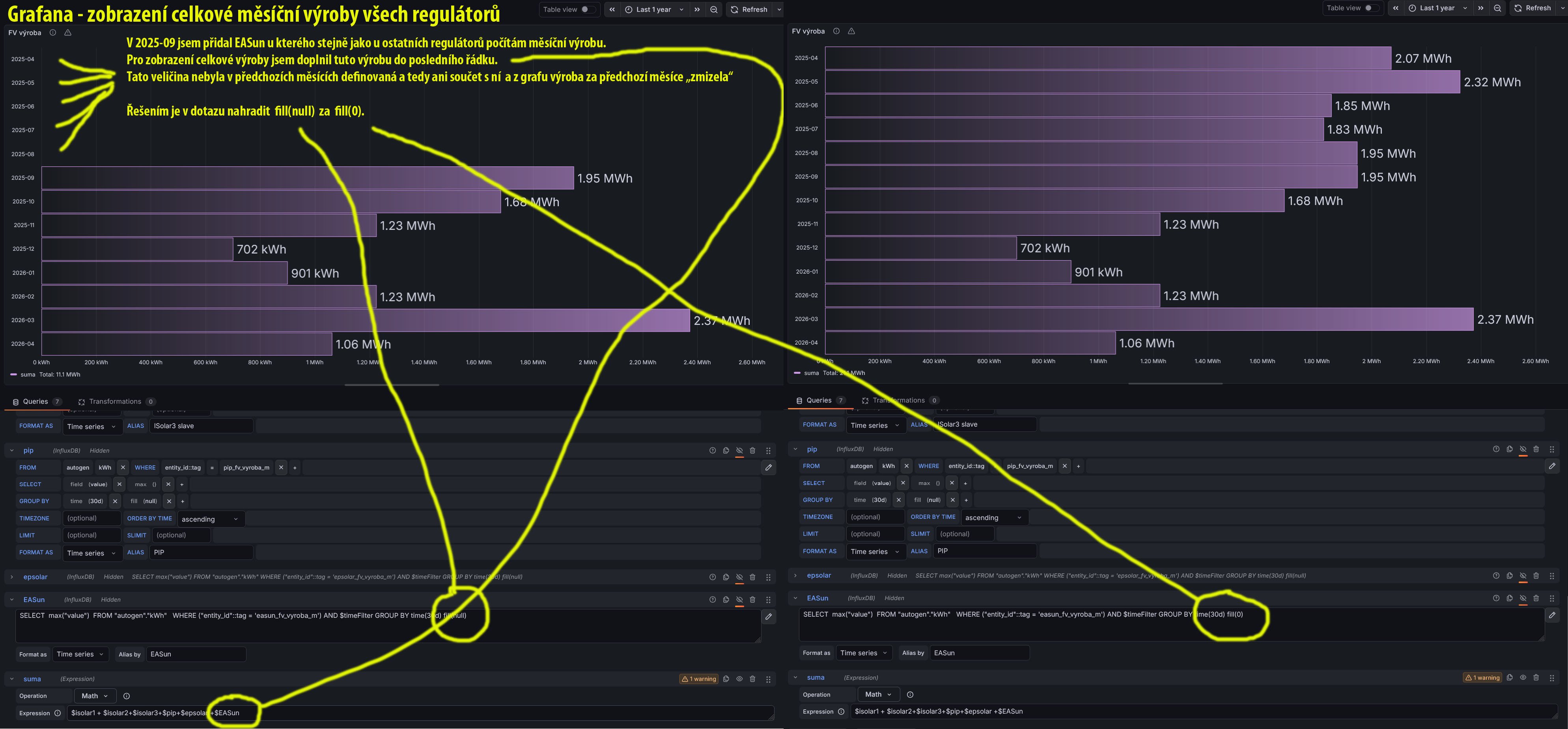The width and height of the screenshot is (1568, 729).
Task: Switch EASun query to builder mode, left
Action: [x=768, y=616]
